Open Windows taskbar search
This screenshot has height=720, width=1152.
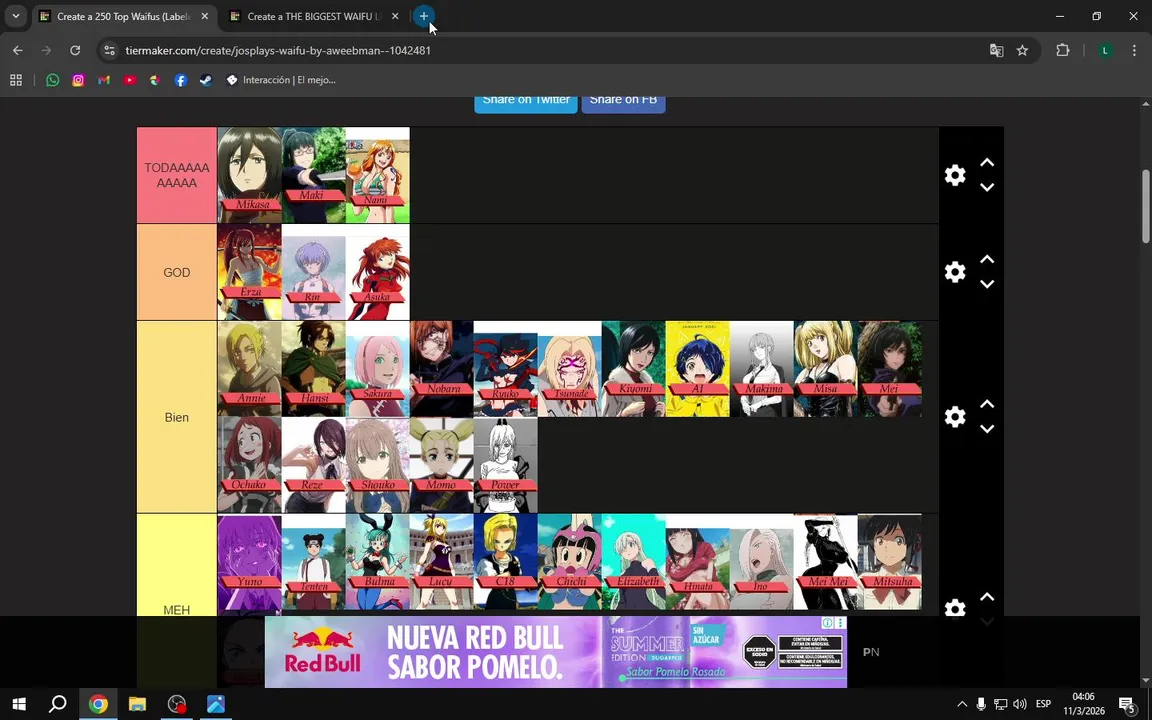coord(57,704)
